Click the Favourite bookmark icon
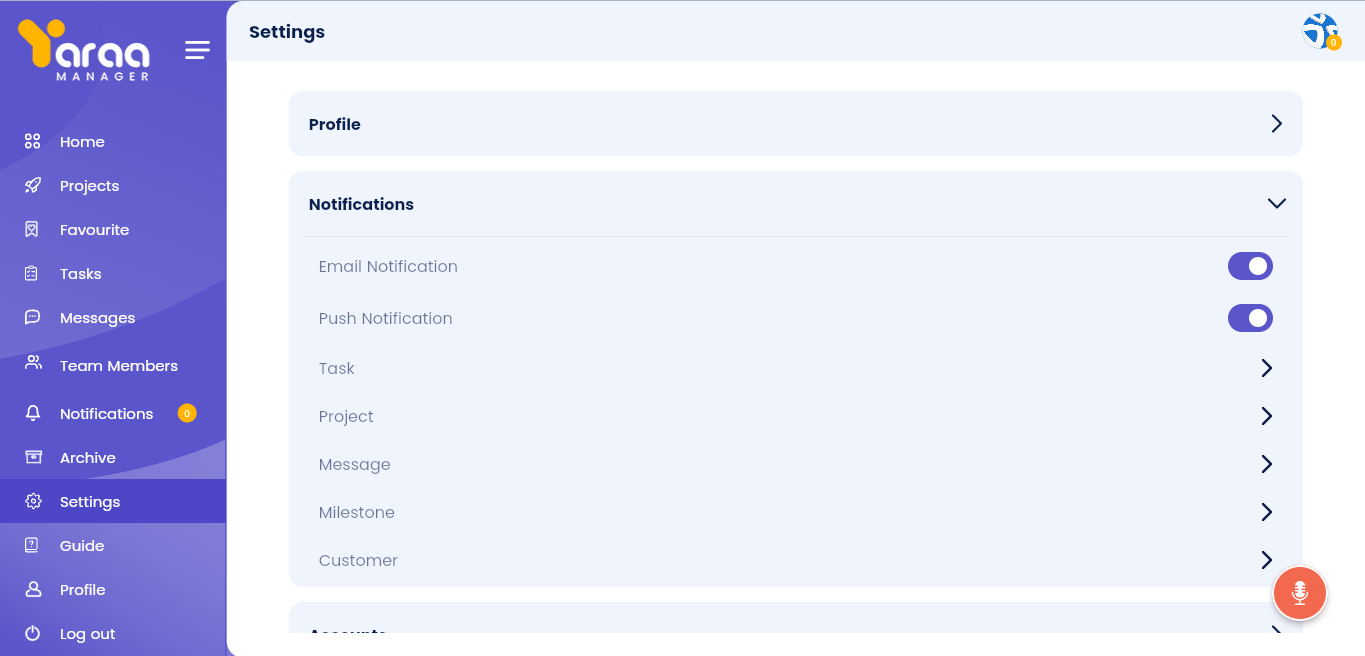 click(x=33, y=230)
